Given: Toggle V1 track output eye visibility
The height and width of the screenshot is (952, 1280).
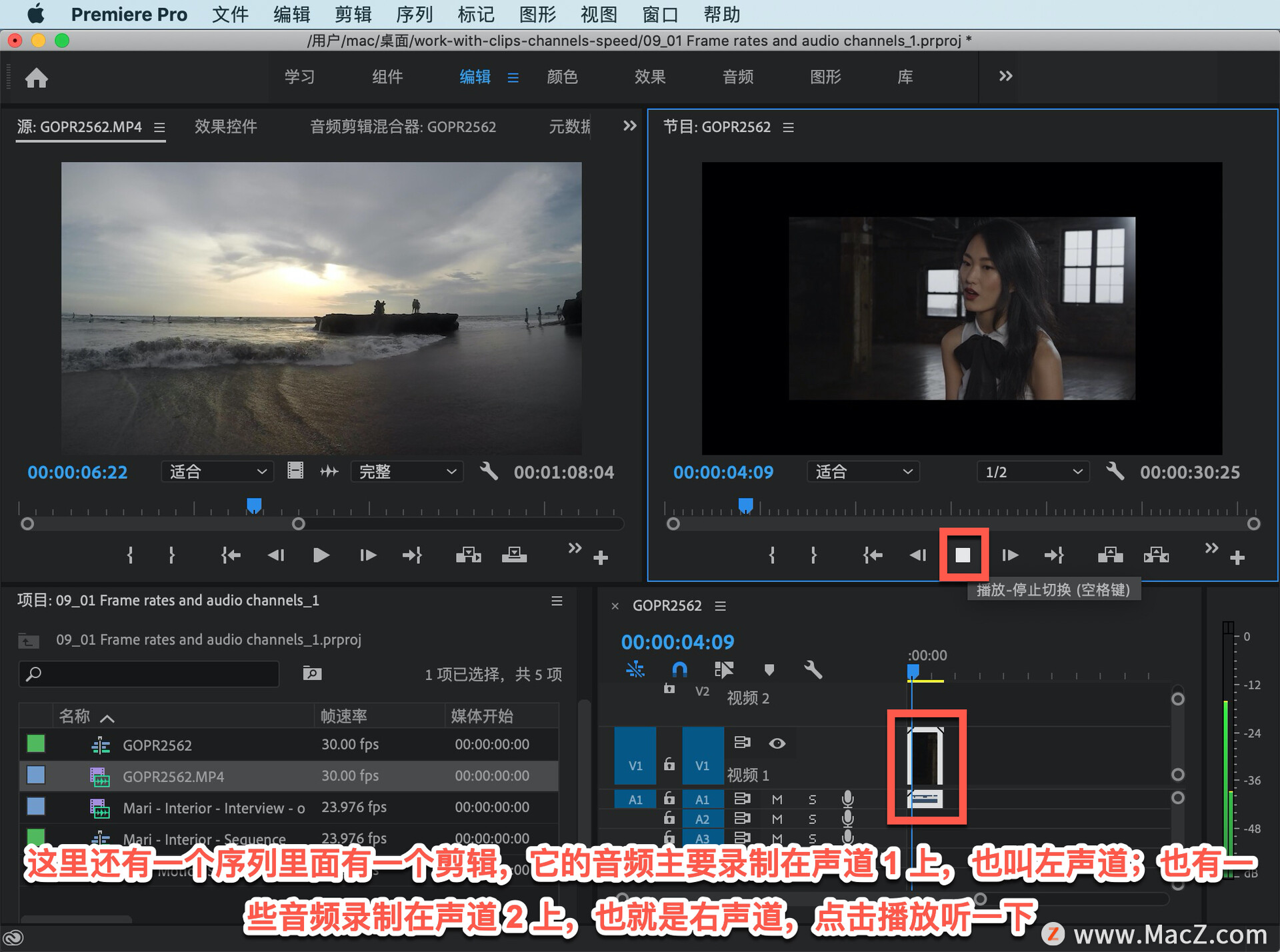Looking at the screenshot, I should (777, 743).
